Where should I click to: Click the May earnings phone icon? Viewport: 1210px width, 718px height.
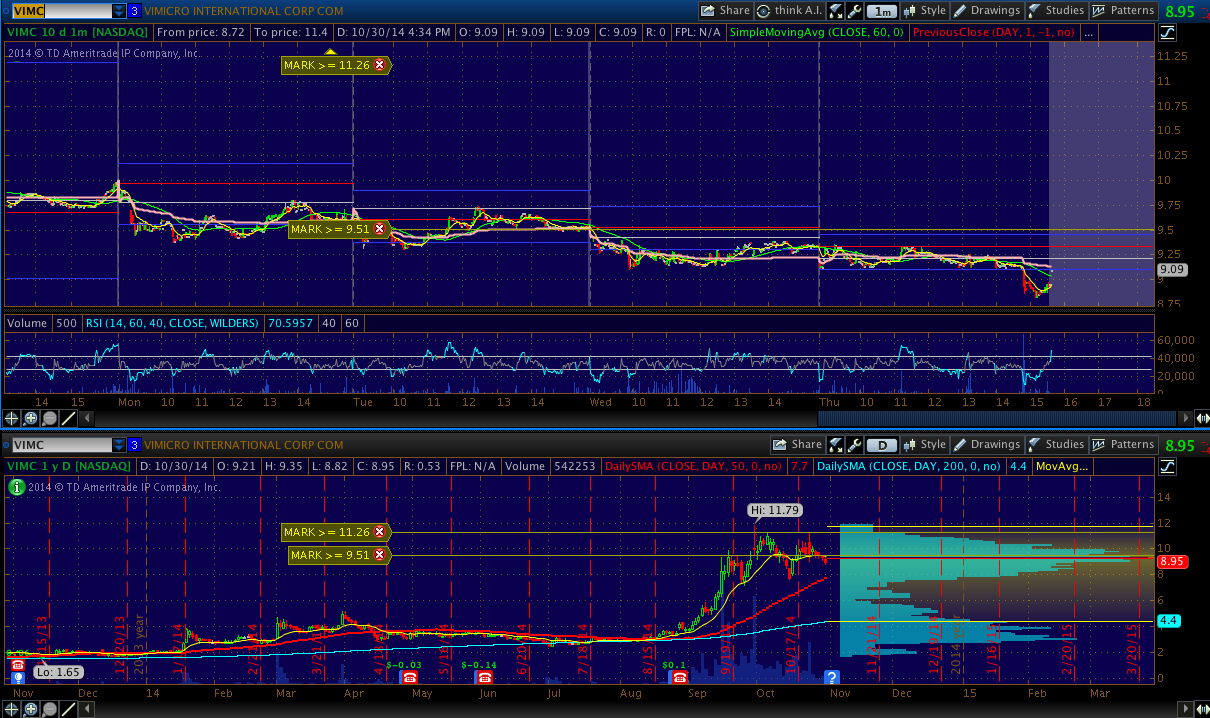tap(408, 677)
